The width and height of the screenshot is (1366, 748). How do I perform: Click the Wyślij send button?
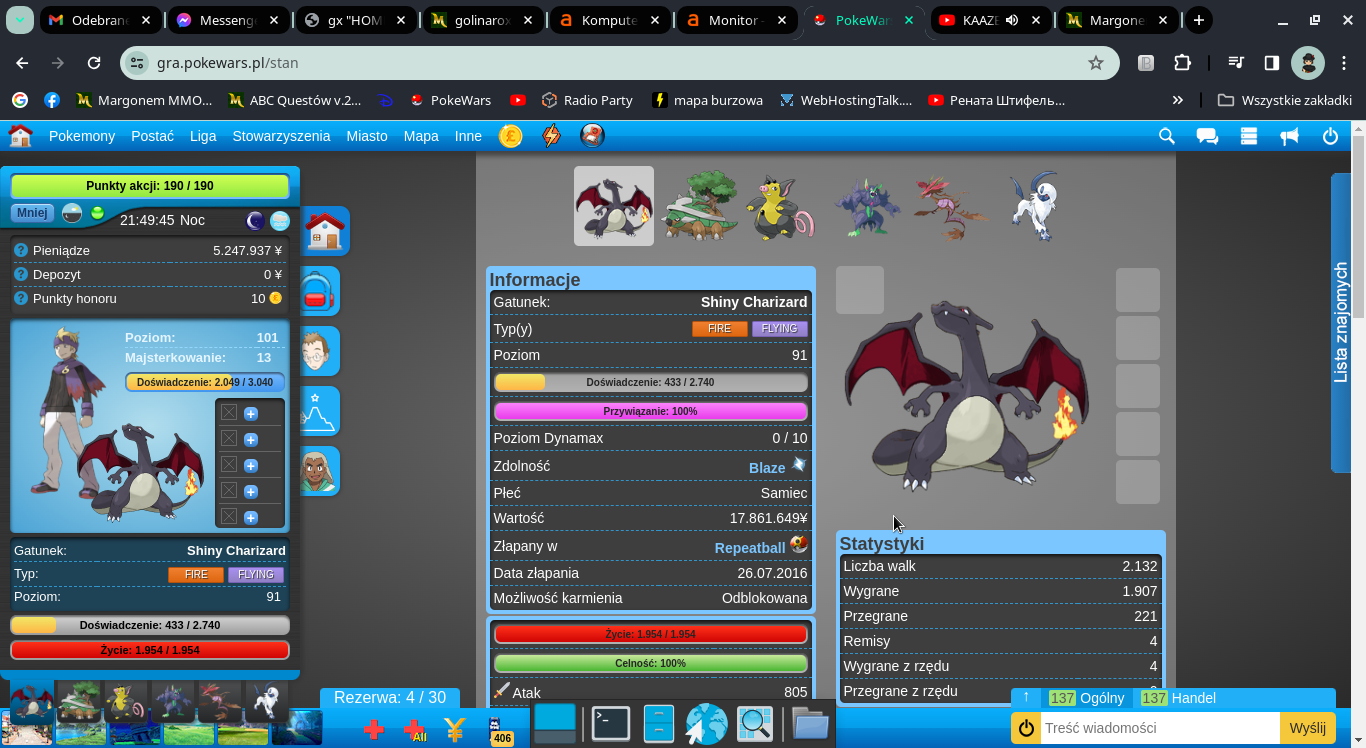coord(1307,728)
